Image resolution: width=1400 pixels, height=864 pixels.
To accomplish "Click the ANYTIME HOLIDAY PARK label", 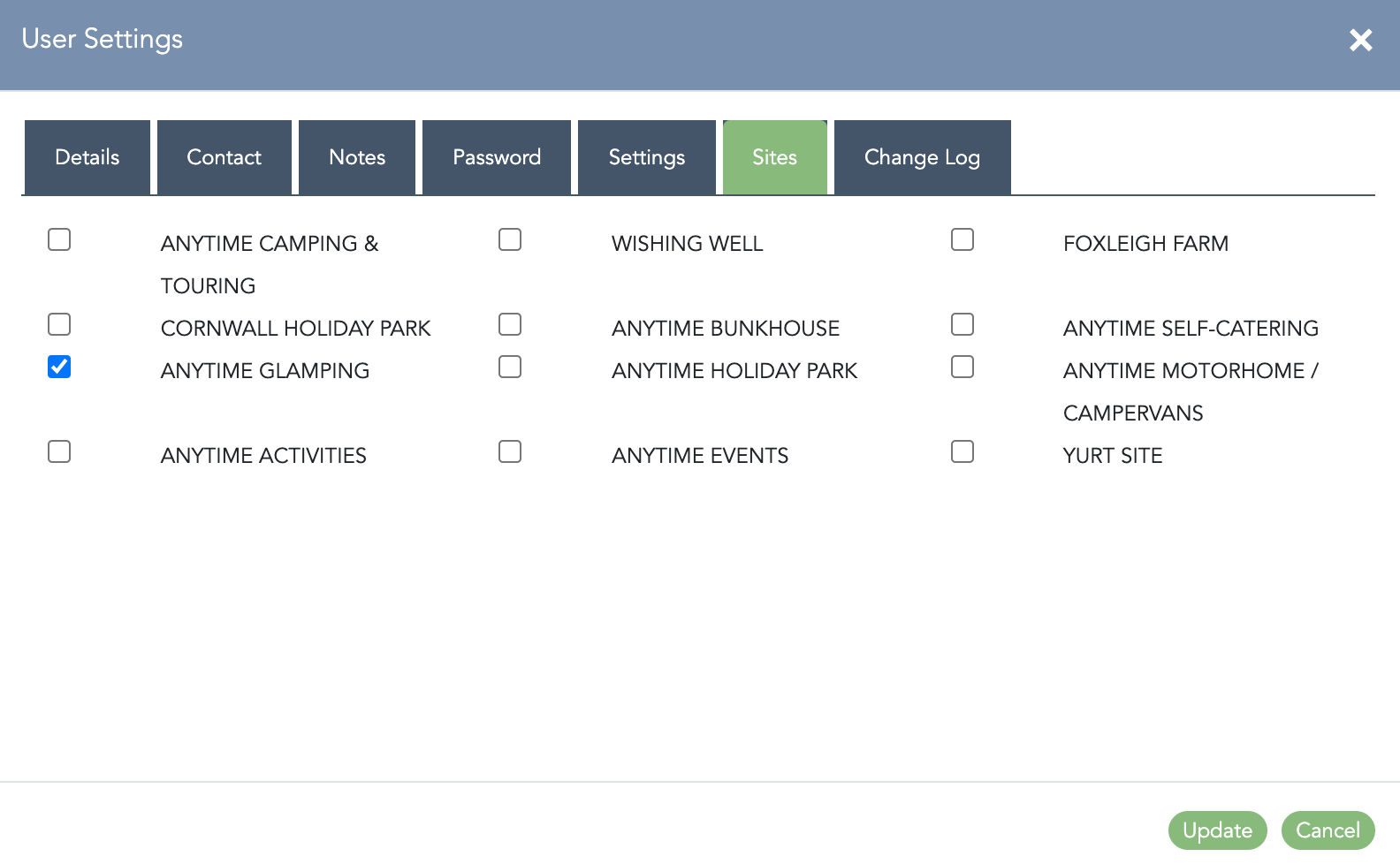I will (734, 371).
